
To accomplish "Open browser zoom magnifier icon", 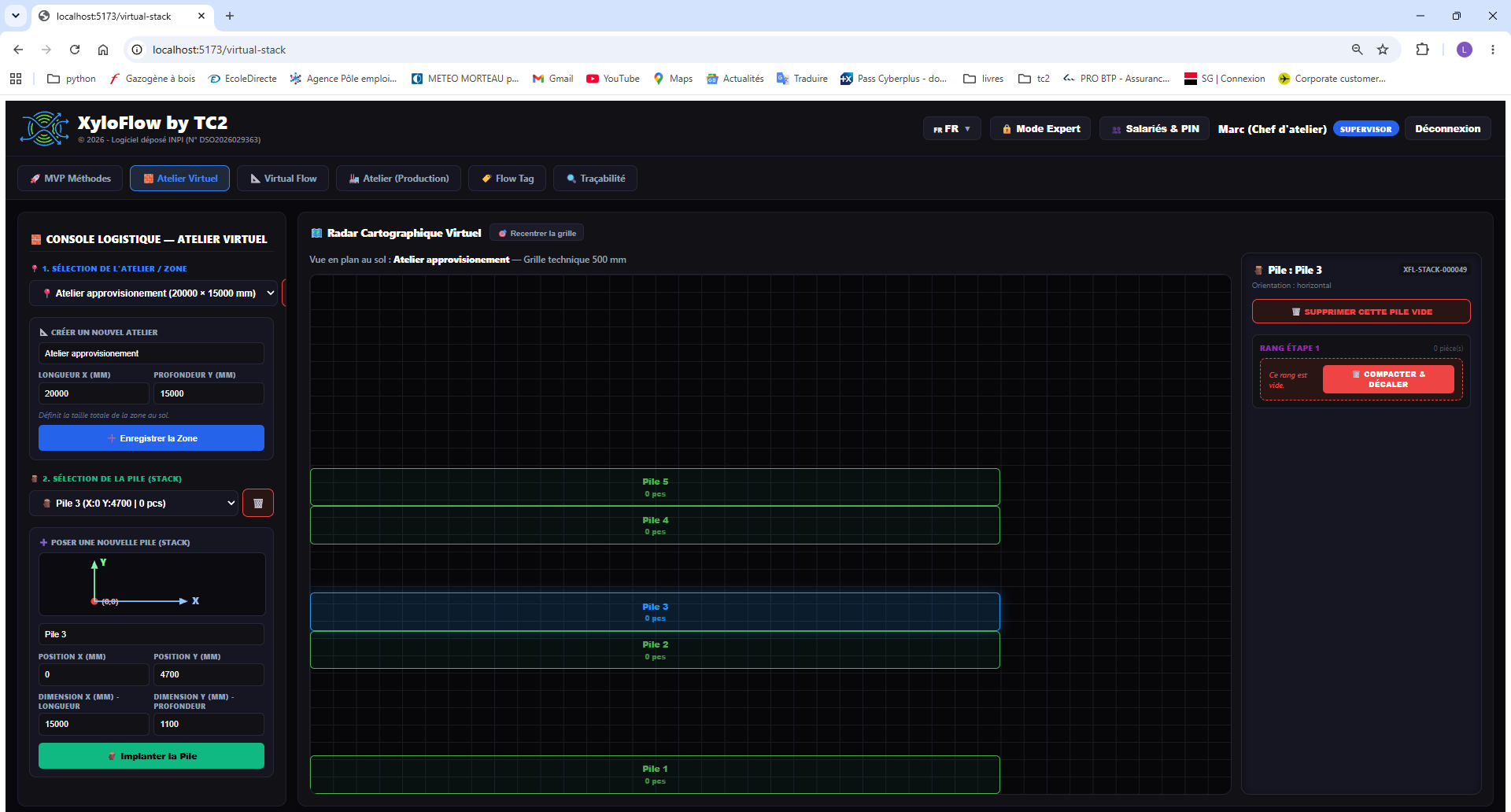I will (1358, 50).
